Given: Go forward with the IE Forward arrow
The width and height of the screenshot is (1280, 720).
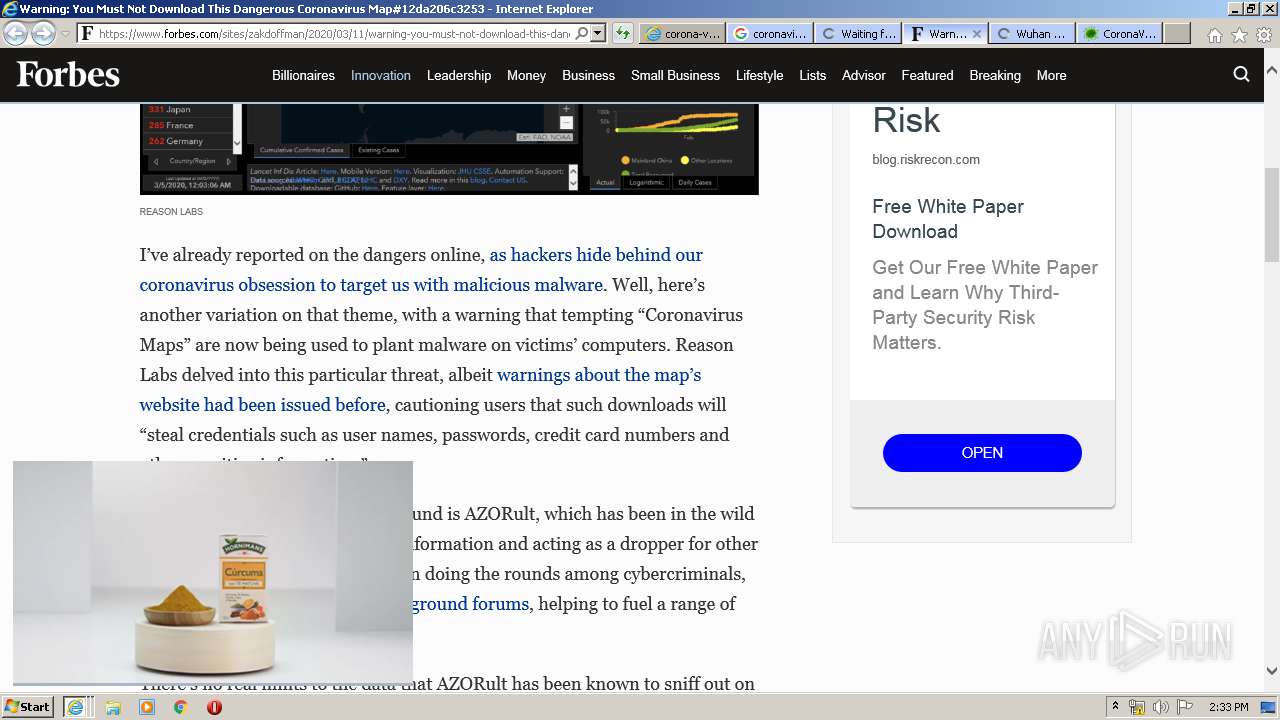Looking at the screenshot, I should (43, 32).
